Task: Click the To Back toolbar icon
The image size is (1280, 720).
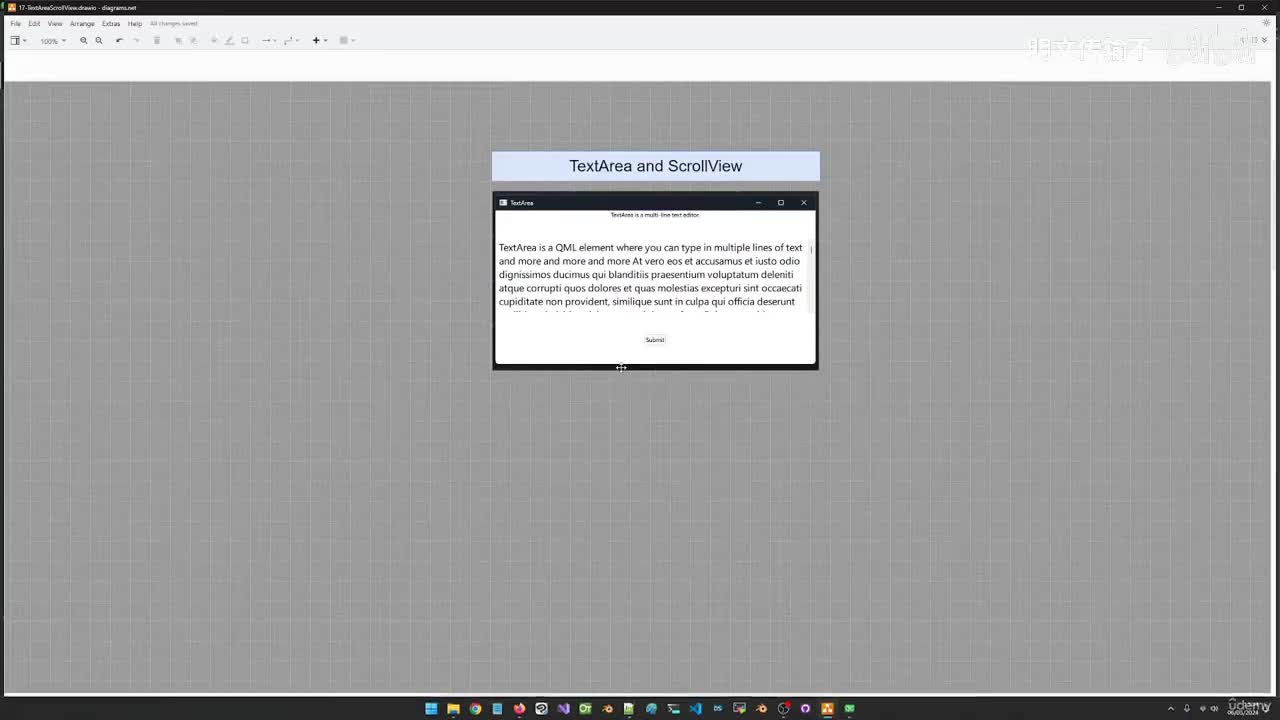Action: coord(194,41)
